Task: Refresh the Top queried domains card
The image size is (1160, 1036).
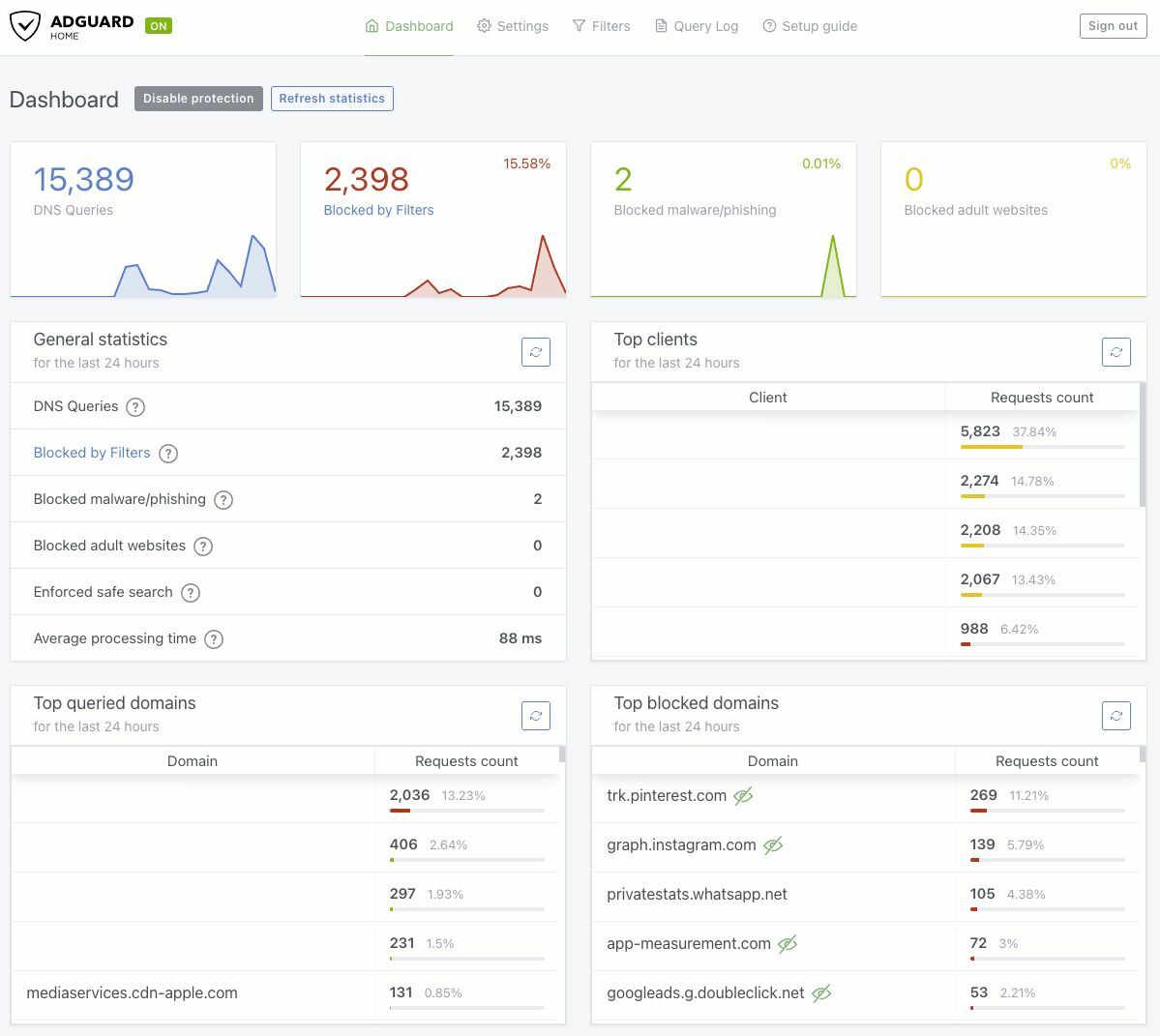Action: coord(536,715)
